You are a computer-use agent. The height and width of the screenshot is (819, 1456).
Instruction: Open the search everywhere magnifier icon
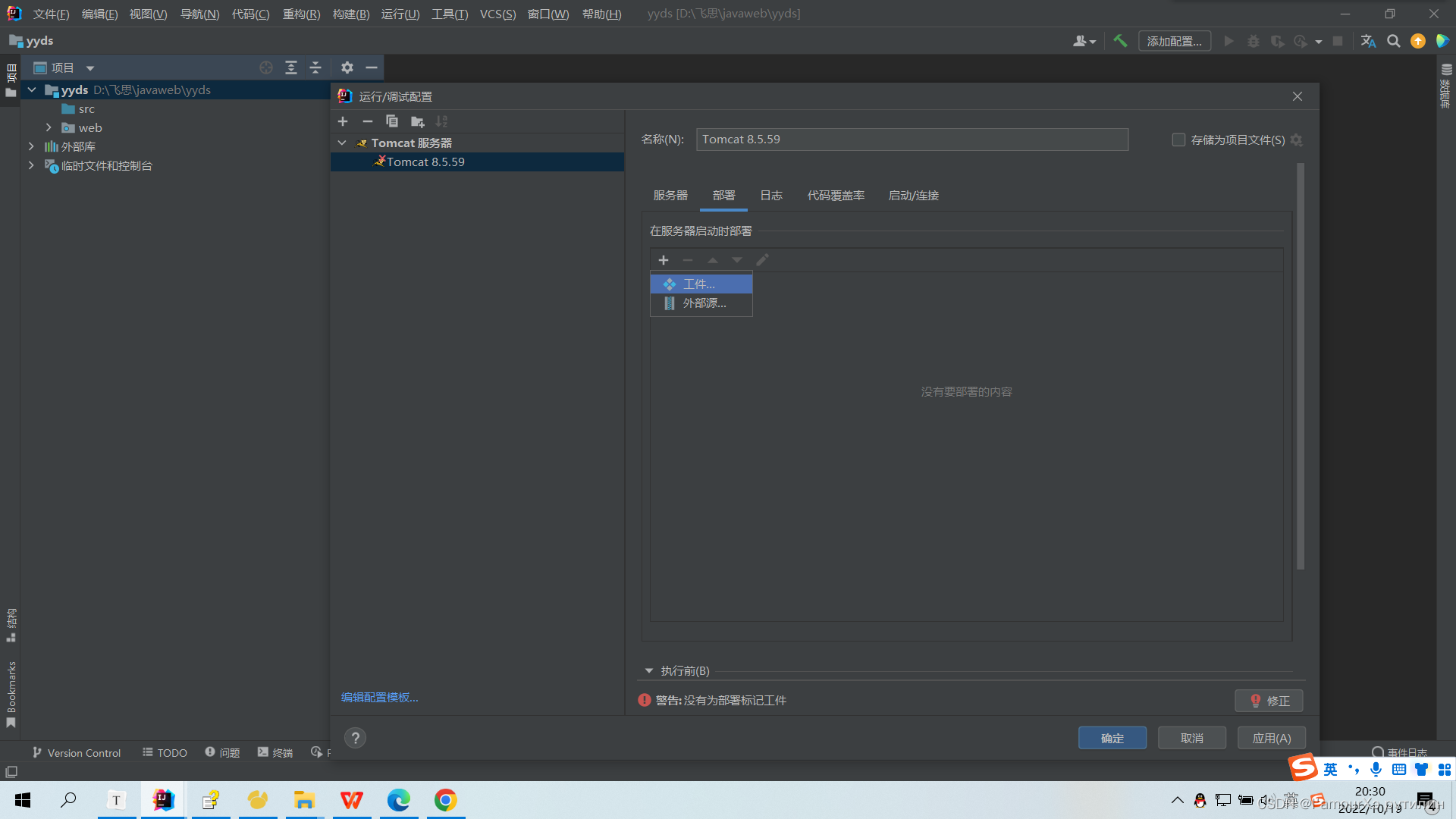tap(1393, 41)
